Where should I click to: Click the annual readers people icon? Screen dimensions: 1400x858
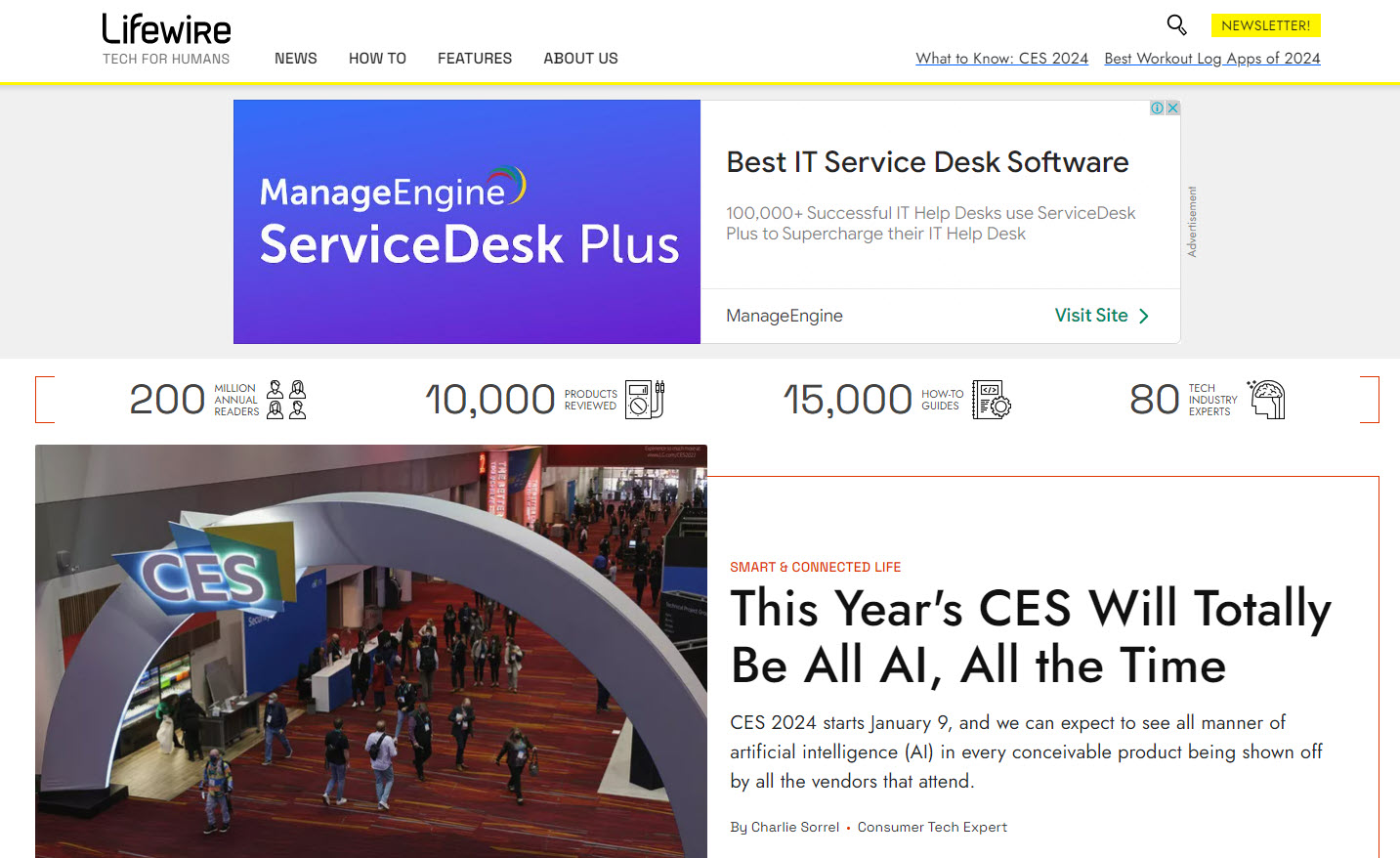point(286,400)
